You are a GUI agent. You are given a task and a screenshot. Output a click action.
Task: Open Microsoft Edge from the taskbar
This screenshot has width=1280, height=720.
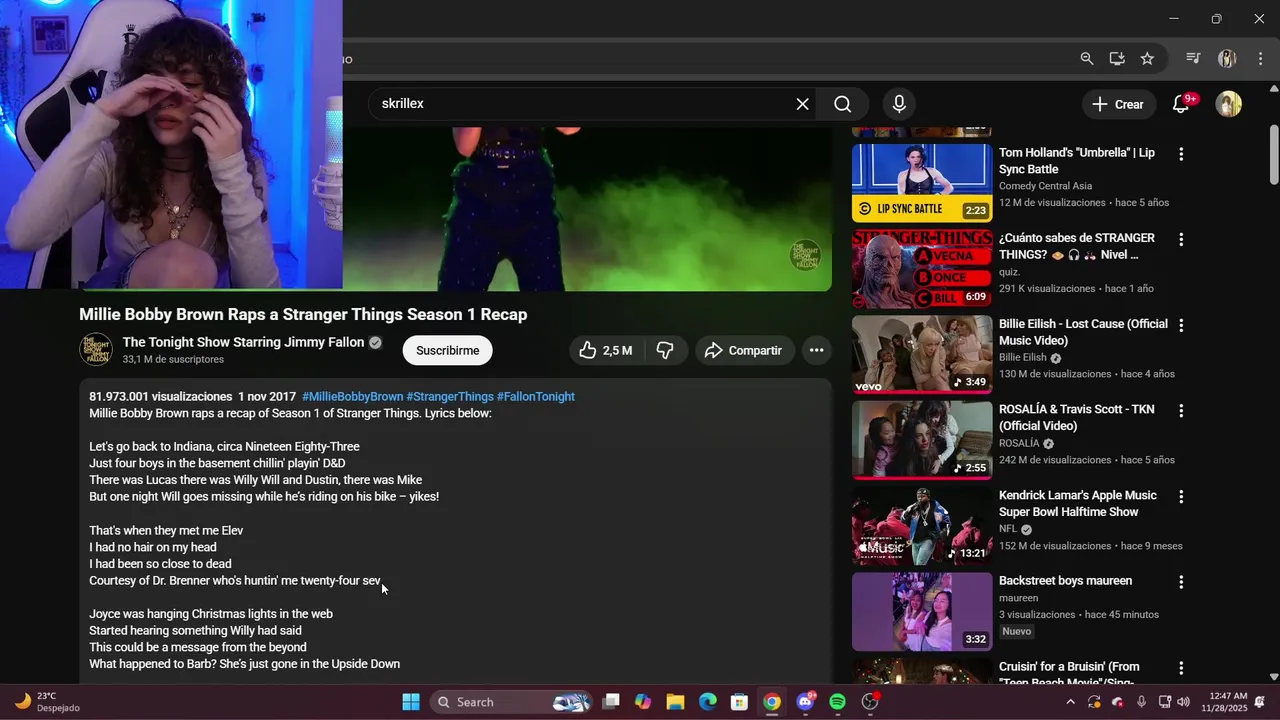pyautogui.click(x=707, y=702)
